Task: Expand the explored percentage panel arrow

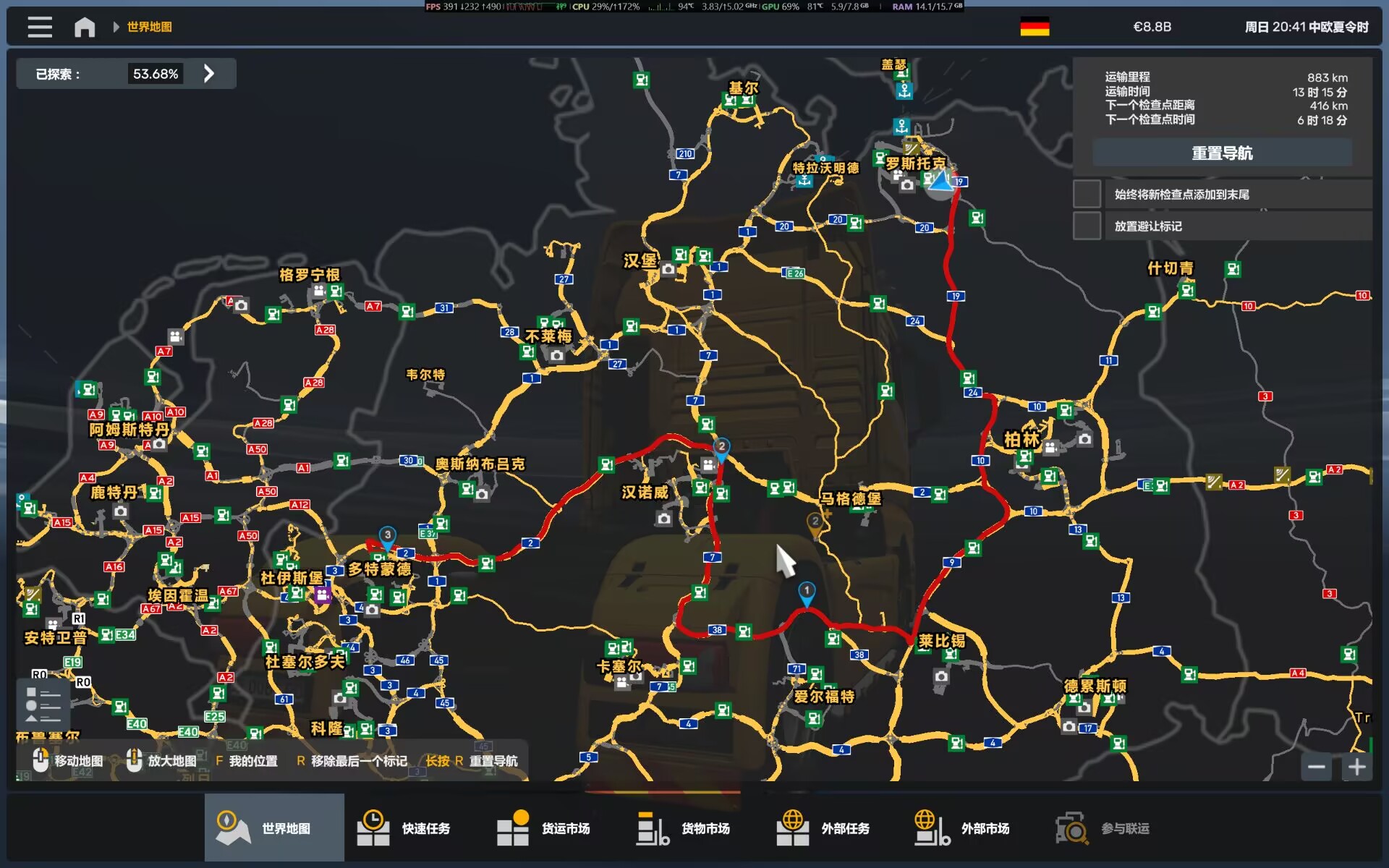Action: coord(209,74)
